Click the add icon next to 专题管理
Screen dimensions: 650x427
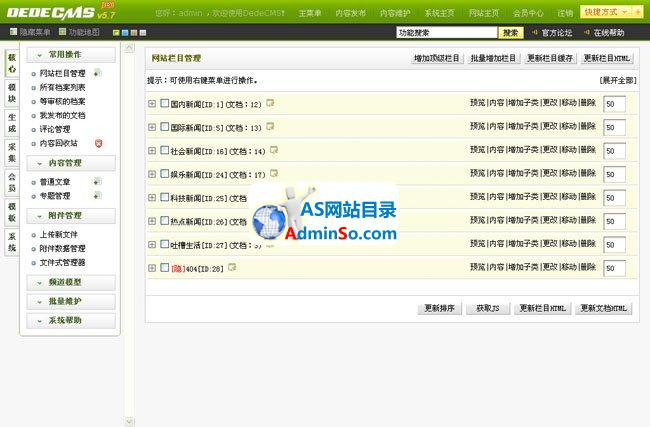pyautogui.click(x=97, y=196)
